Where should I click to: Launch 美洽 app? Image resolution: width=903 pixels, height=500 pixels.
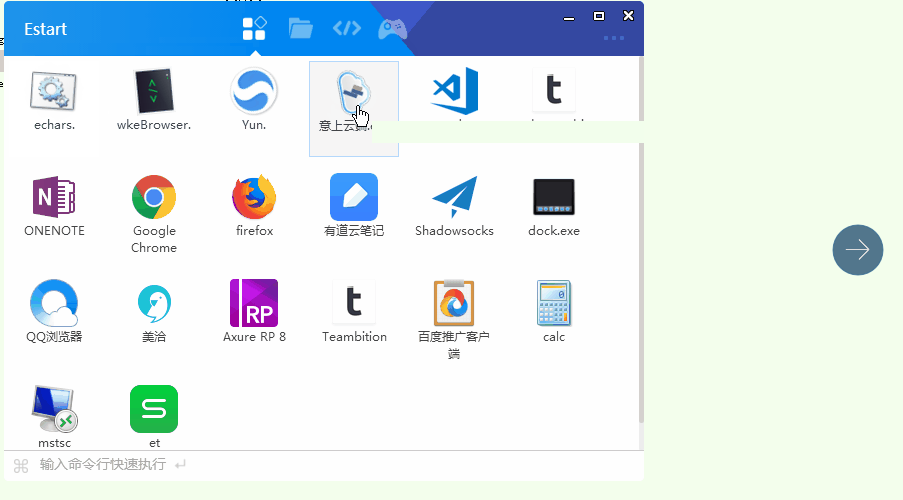[154, 303]
